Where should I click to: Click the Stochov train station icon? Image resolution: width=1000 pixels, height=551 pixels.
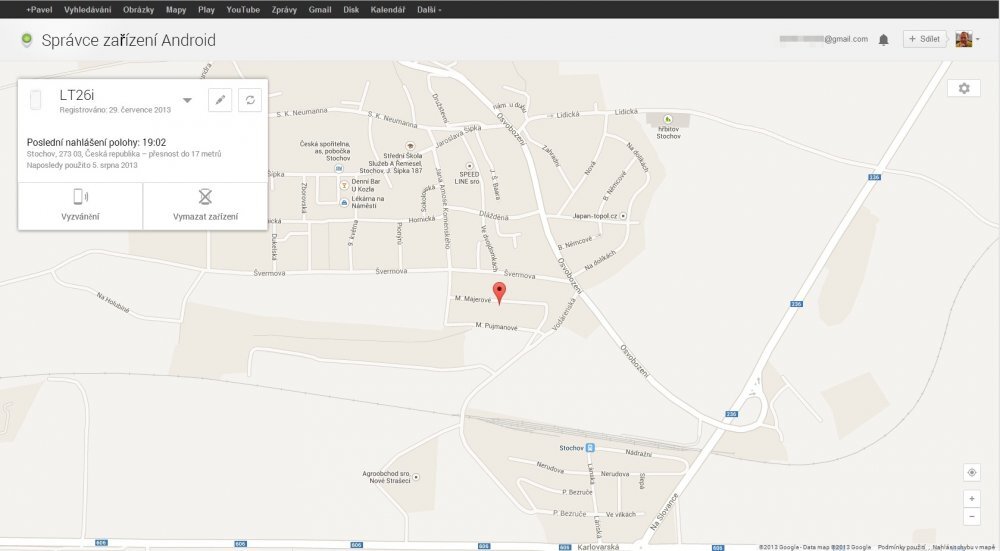click(590, 448)
